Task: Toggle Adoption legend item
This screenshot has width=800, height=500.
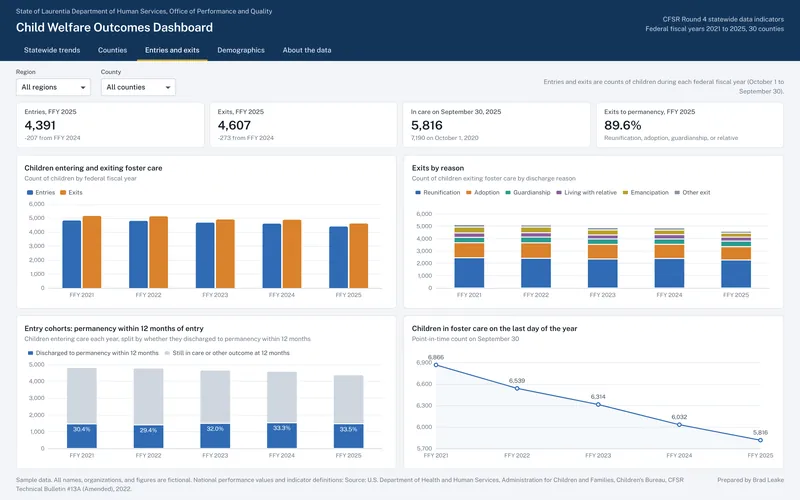Action: click(483, 192)
